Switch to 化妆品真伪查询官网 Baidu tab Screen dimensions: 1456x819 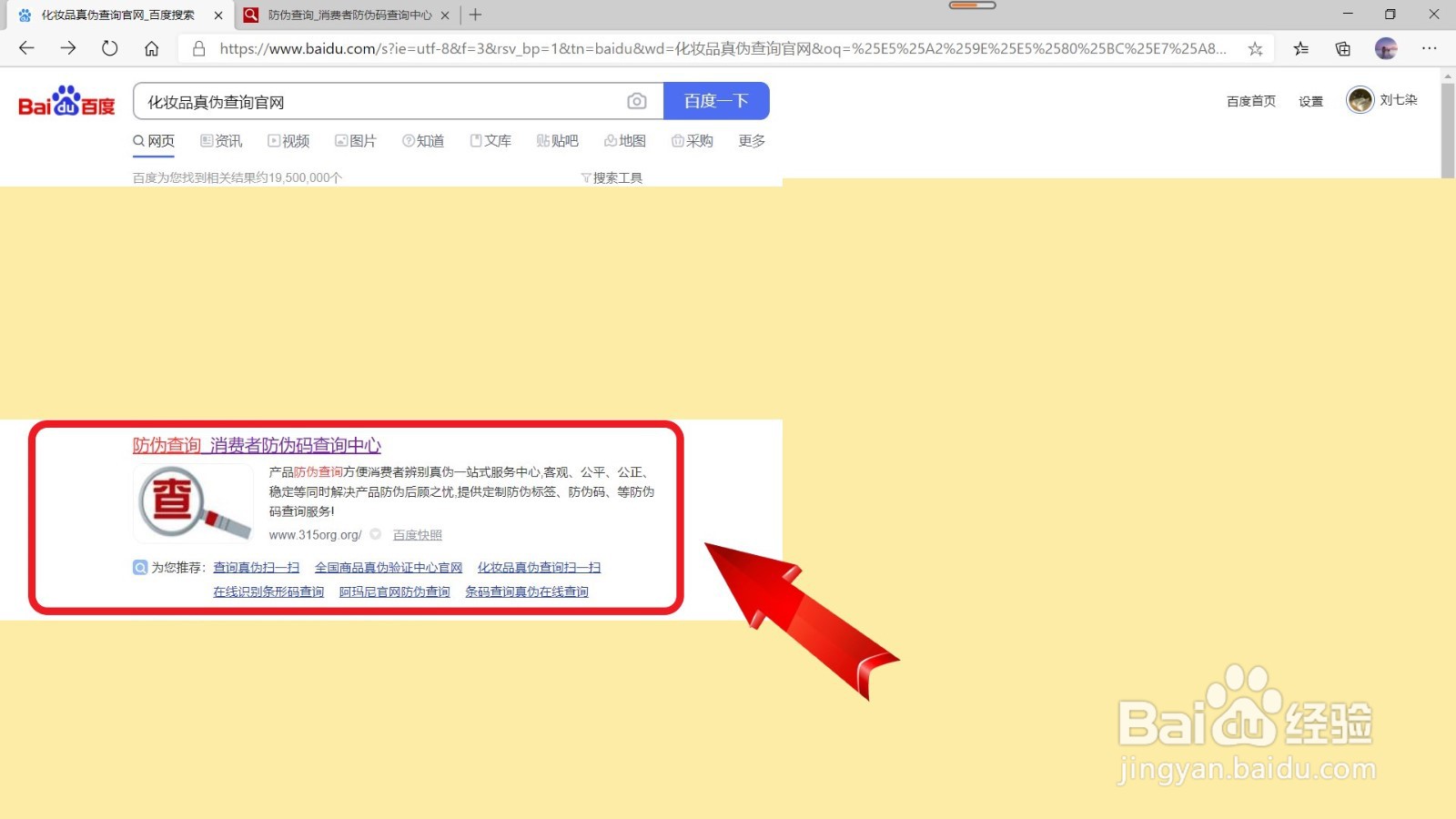pyautogui.click(x=118, y=15)
